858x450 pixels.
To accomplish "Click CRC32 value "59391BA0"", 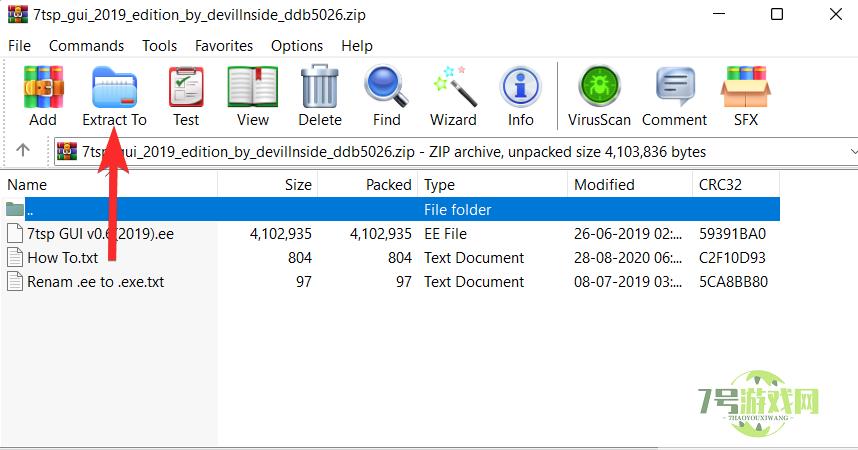I will tap(732, 234).
